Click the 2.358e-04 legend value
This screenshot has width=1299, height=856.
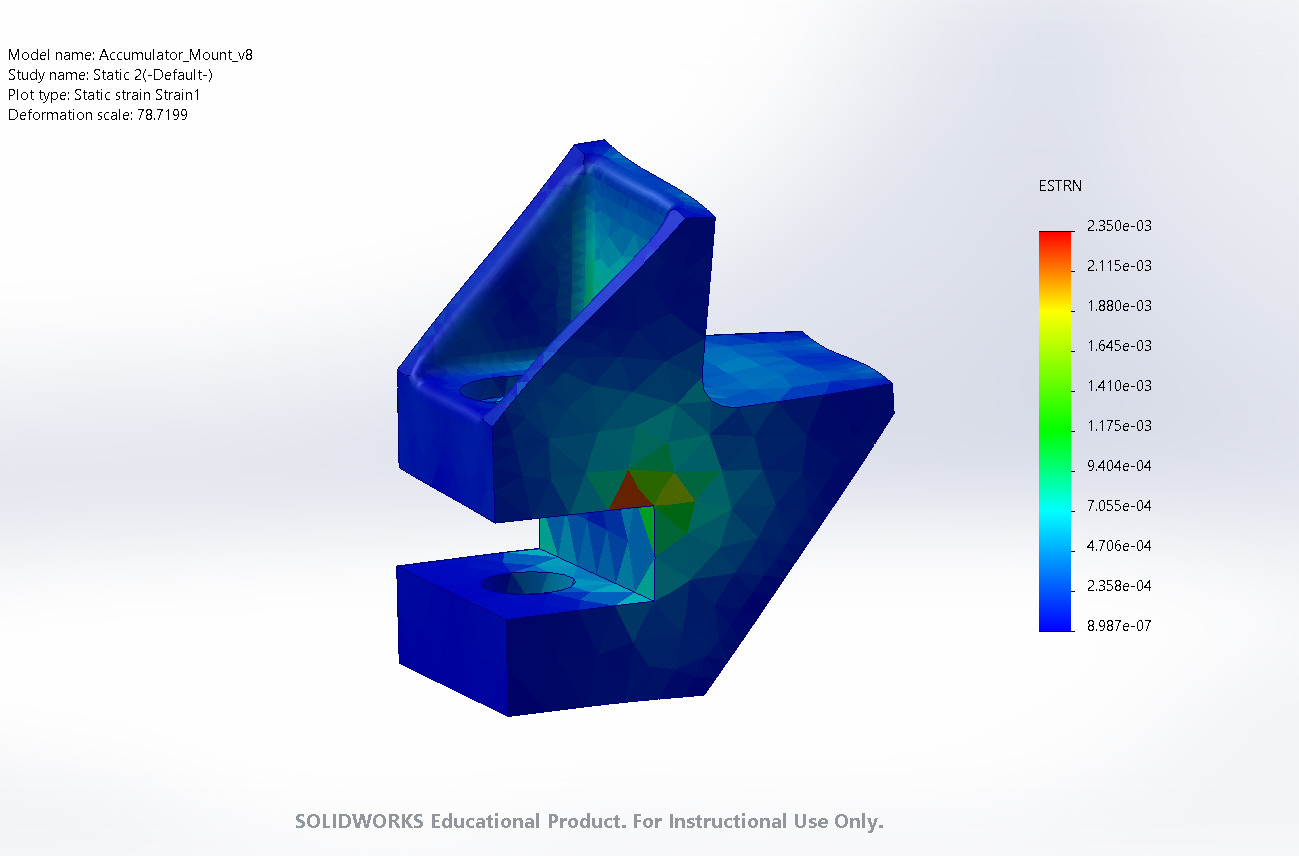point(1119,586)
